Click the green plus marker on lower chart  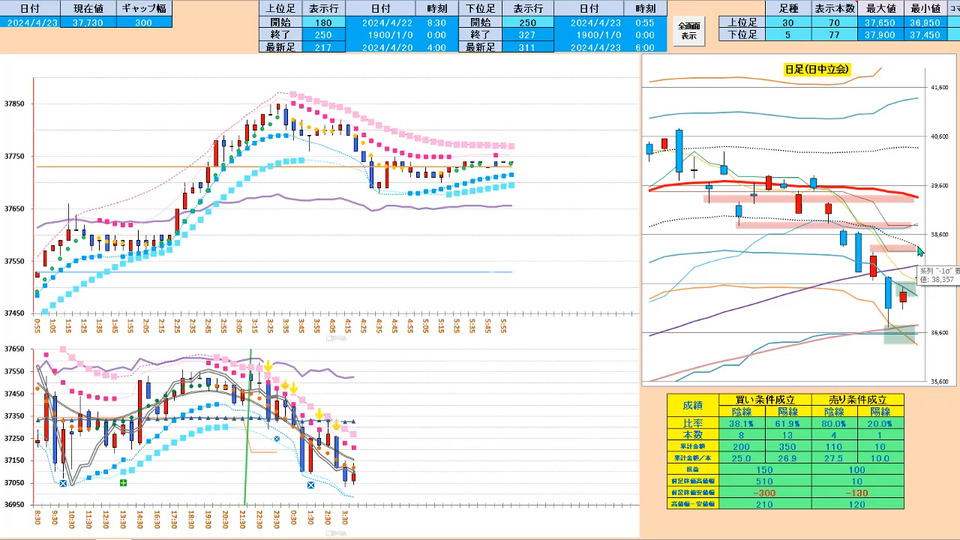click(x=123, y=483)
